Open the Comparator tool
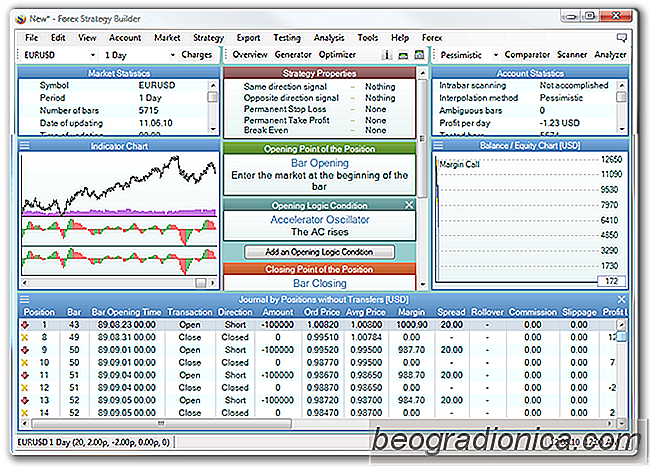 (x=527, y=55)
